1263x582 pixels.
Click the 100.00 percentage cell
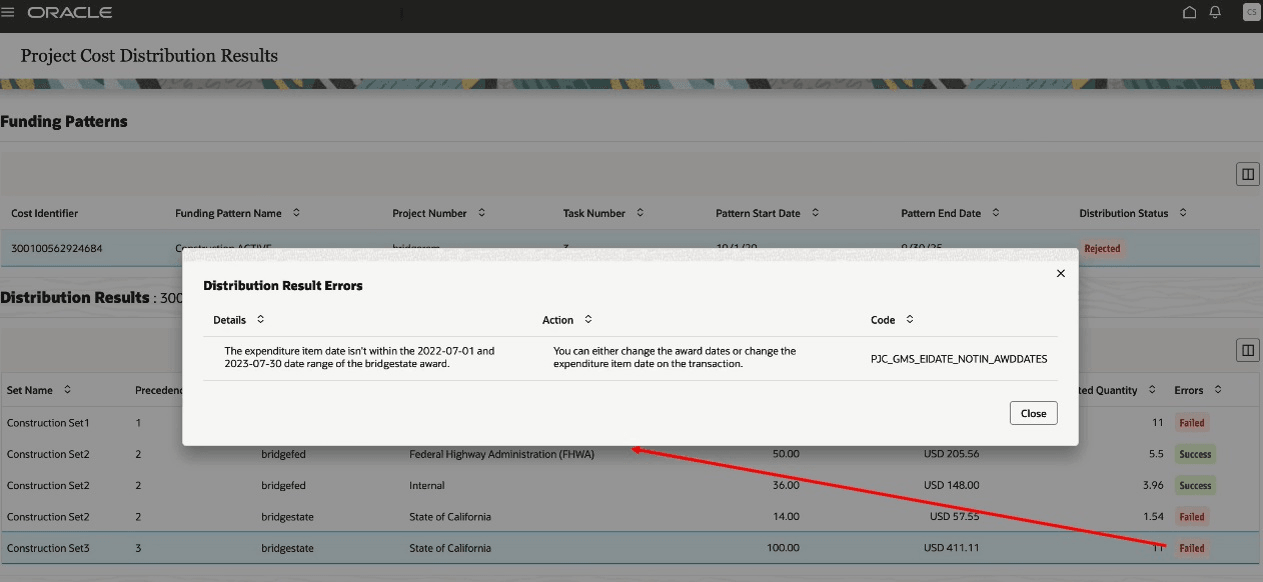point(783,548)
